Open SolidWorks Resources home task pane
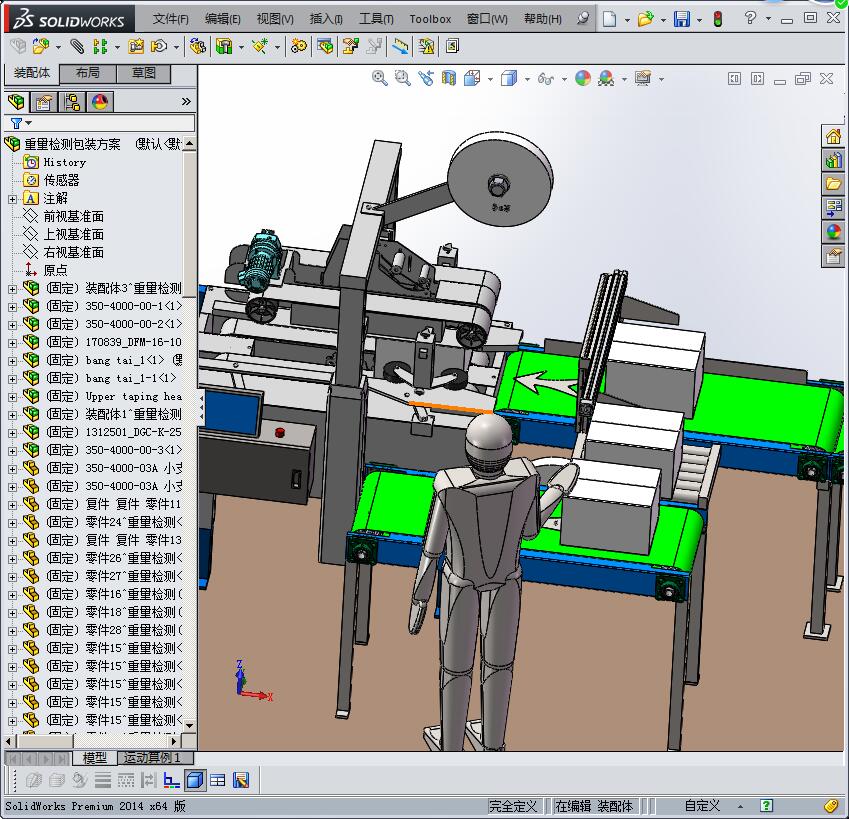 833,137
